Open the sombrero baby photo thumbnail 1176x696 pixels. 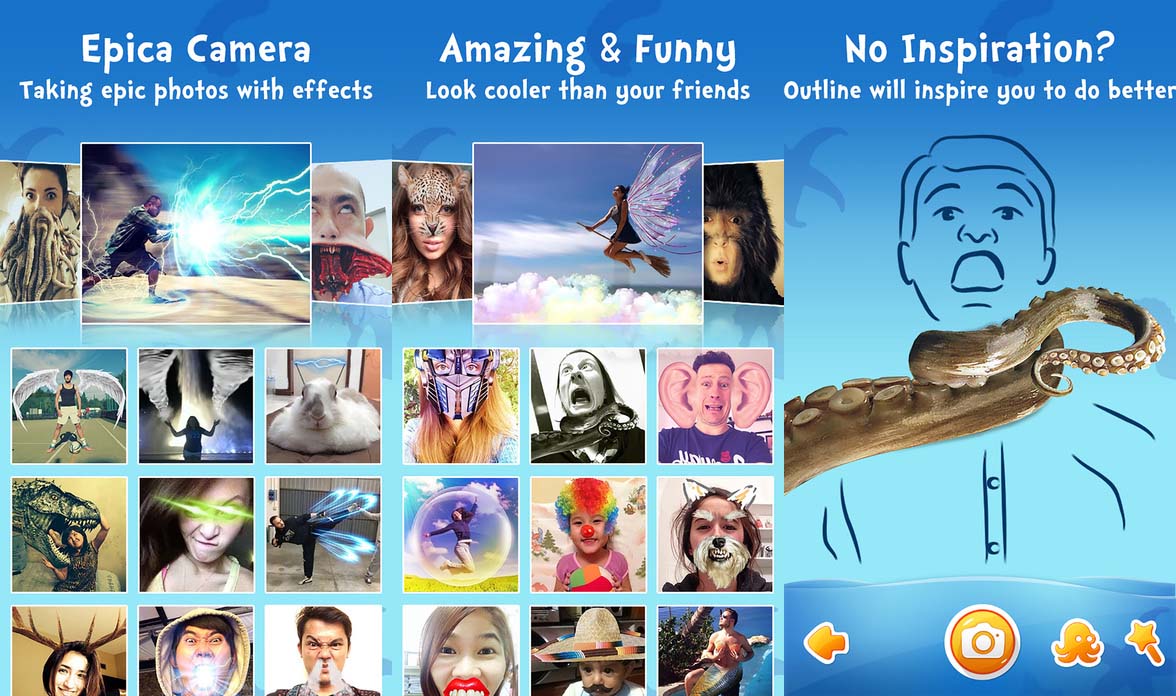[588, 650]
